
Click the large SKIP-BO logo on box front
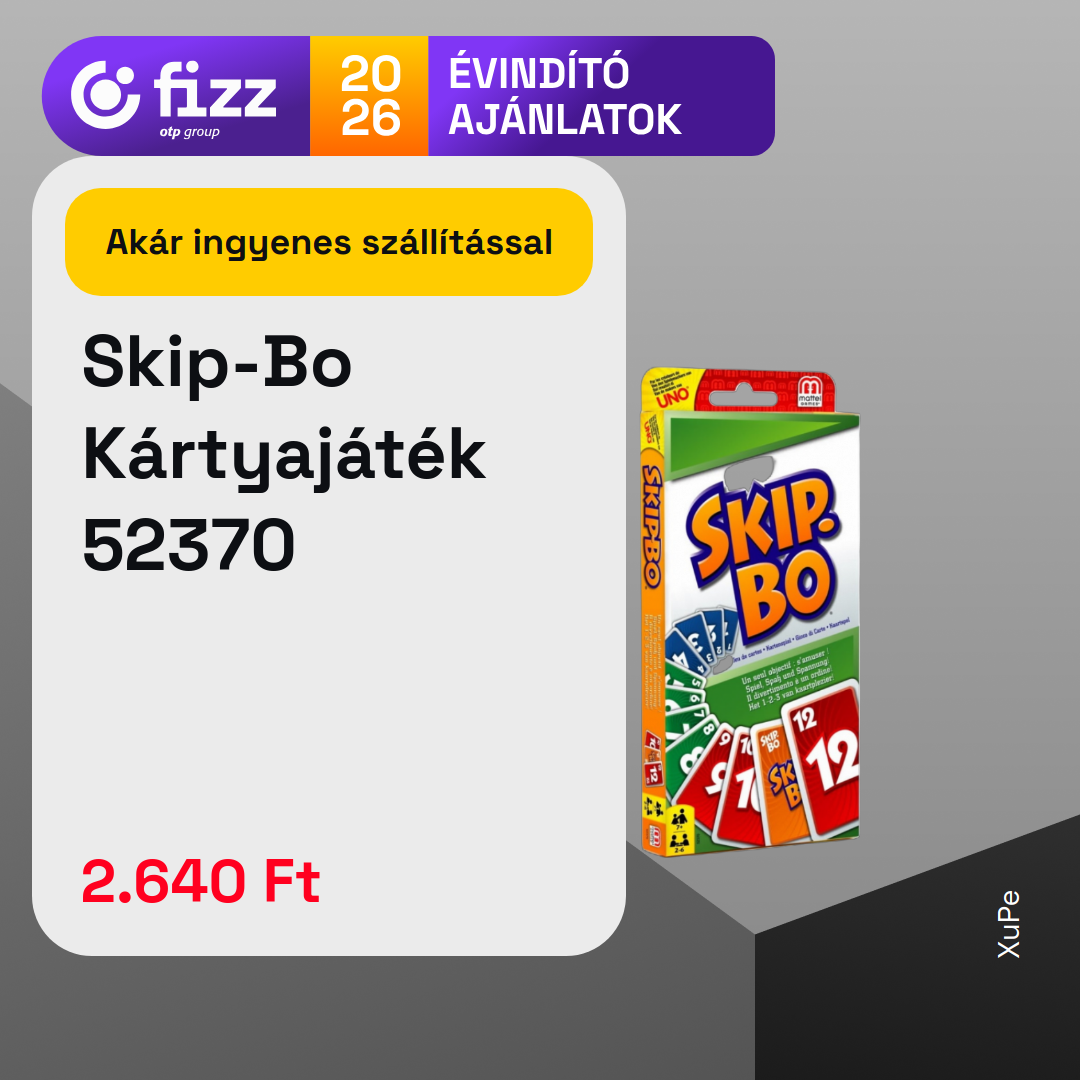(x=766, y=553)
